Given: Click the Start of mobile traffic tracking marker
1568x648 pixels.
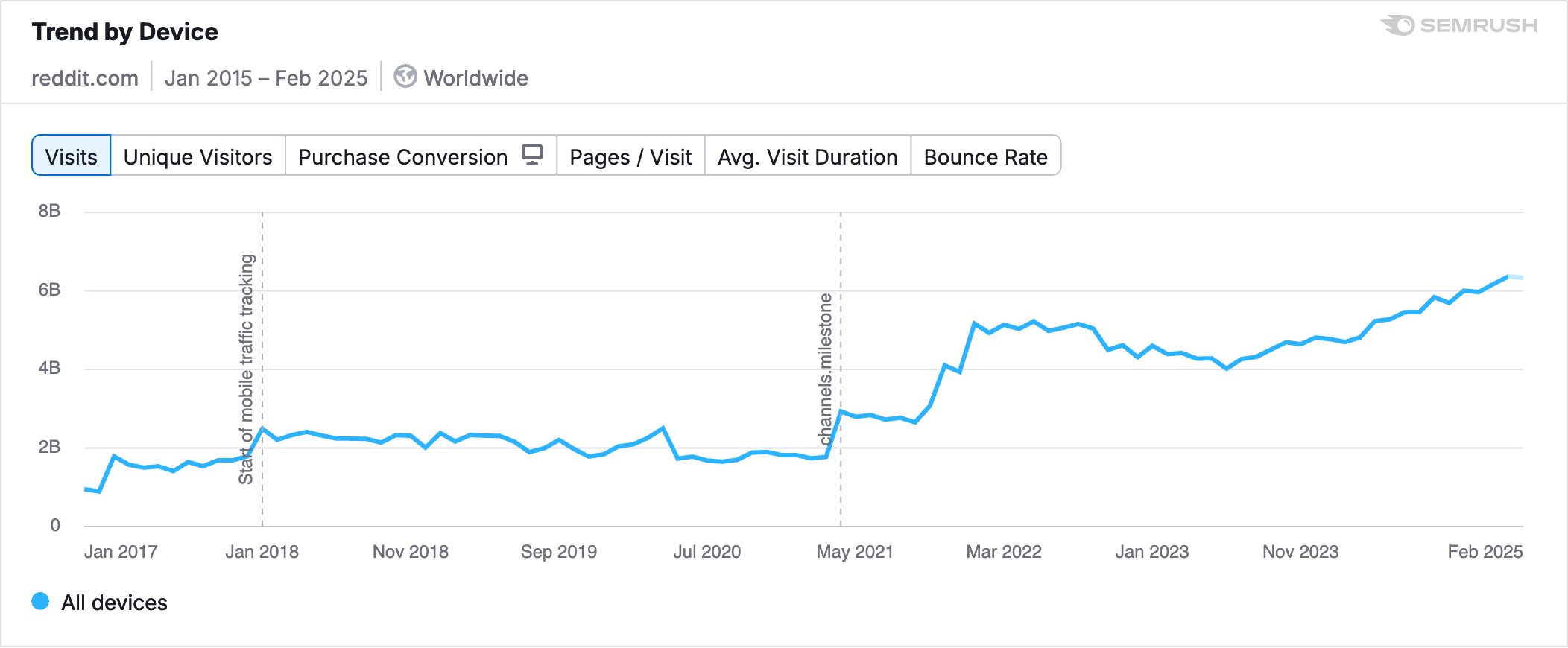Looking at the screenshot, I should coord(247,369).
